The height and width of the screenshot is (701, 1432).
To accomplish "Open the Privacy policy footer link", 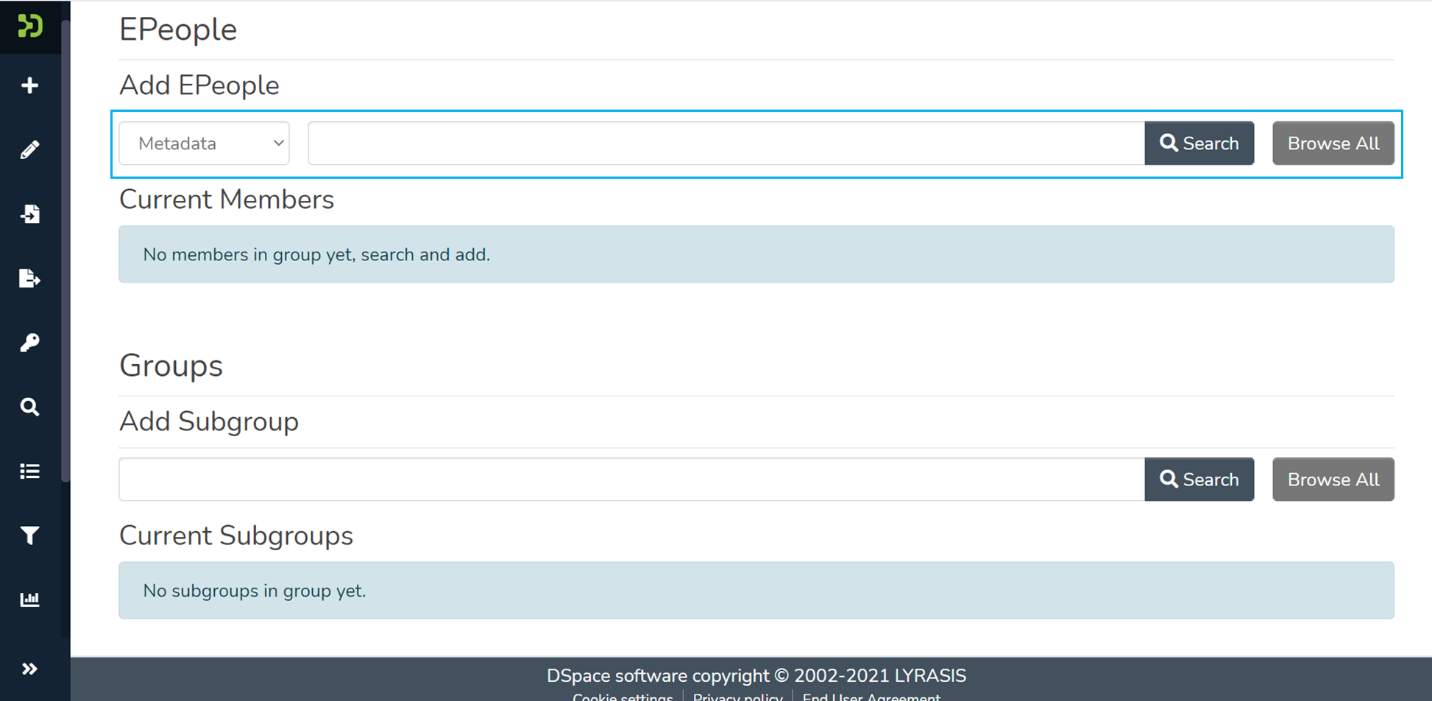I will (737, 696).
